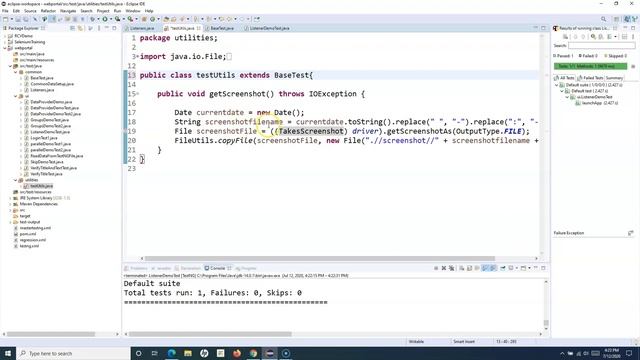Viewport: 640px width, 360px height.
Task: Click the Windows Start button
Action: coord(8,353)
